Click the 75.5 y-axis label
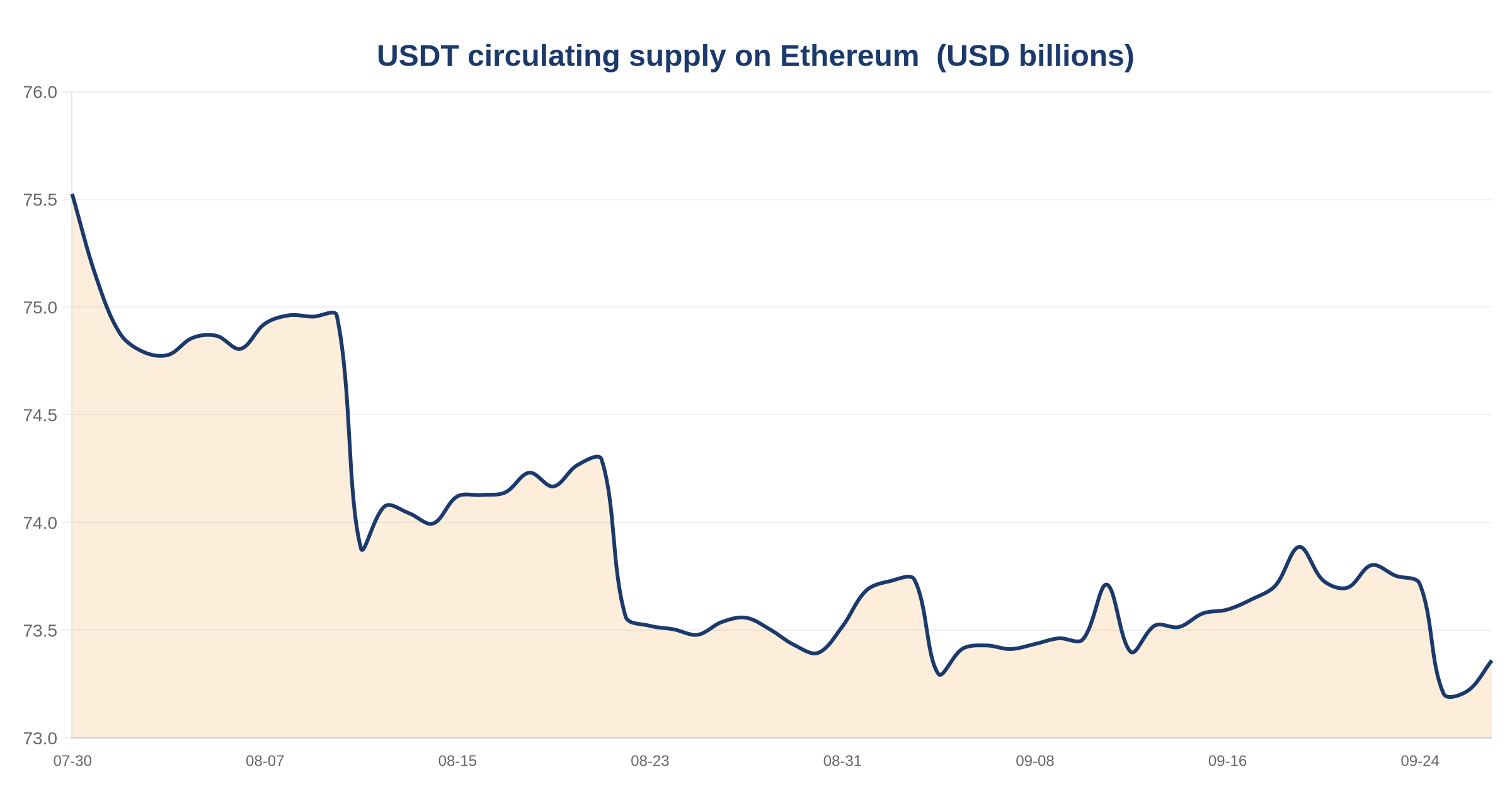 tap(40, 200)
